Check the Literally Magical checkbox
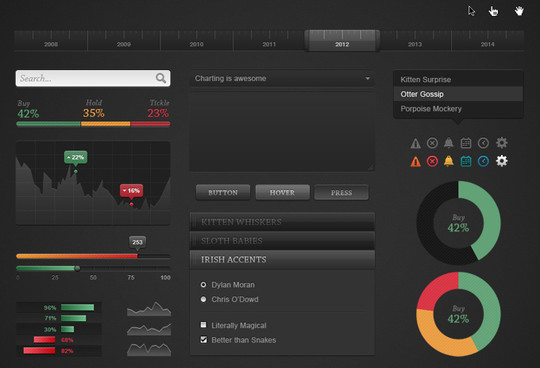This screenshot has width=540, height=368. (204, 325)
